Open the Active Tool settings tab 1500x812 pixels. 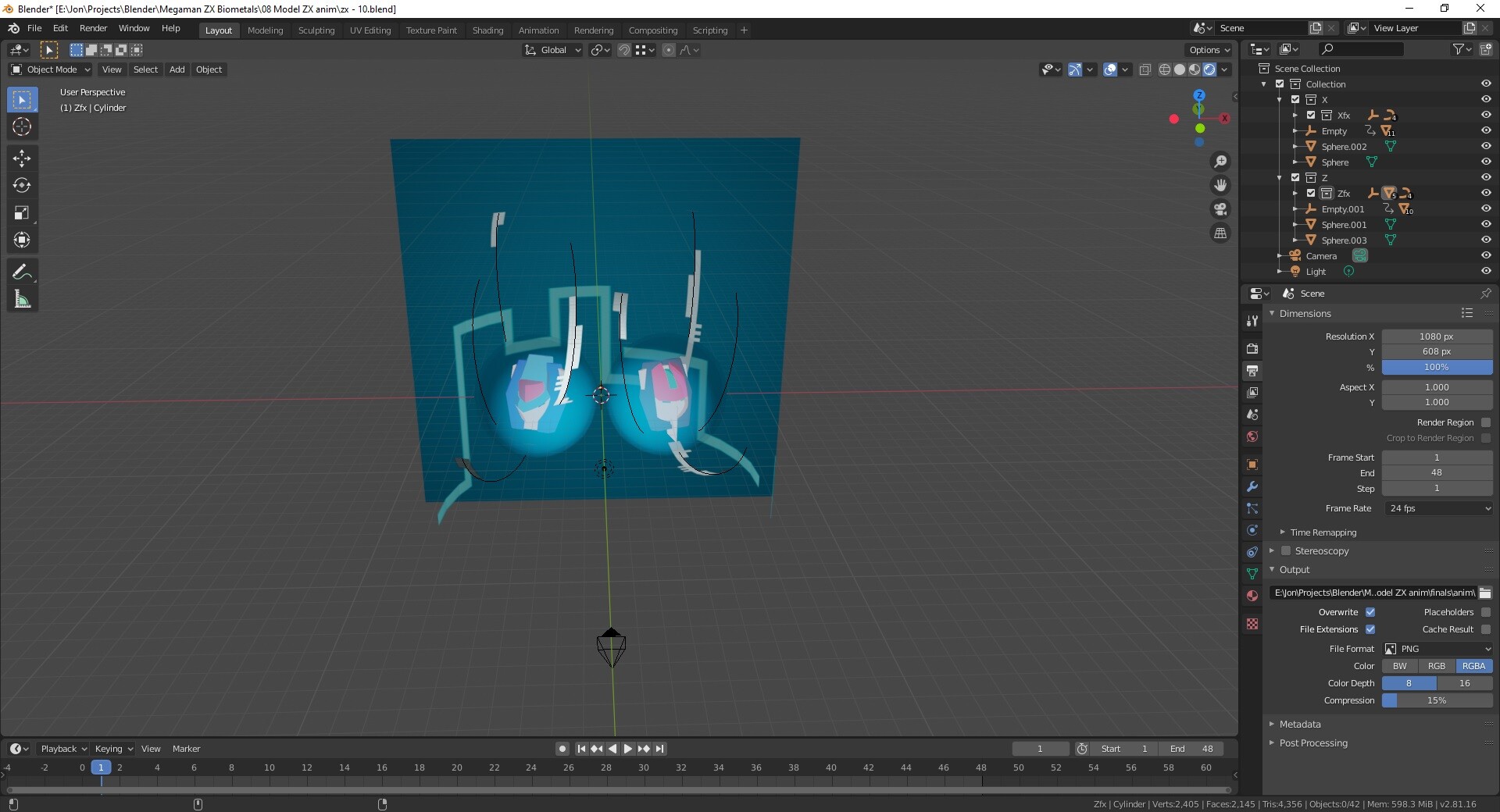click(x=1252, y=320)
